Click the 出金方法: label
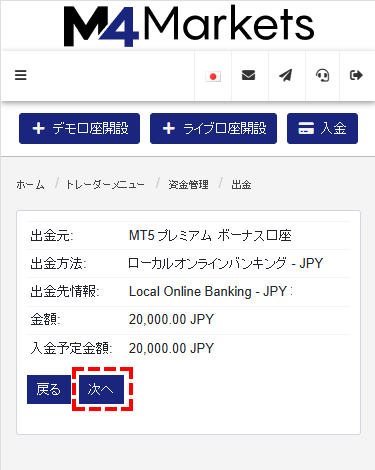375x470 pixels. coord(58,264)
